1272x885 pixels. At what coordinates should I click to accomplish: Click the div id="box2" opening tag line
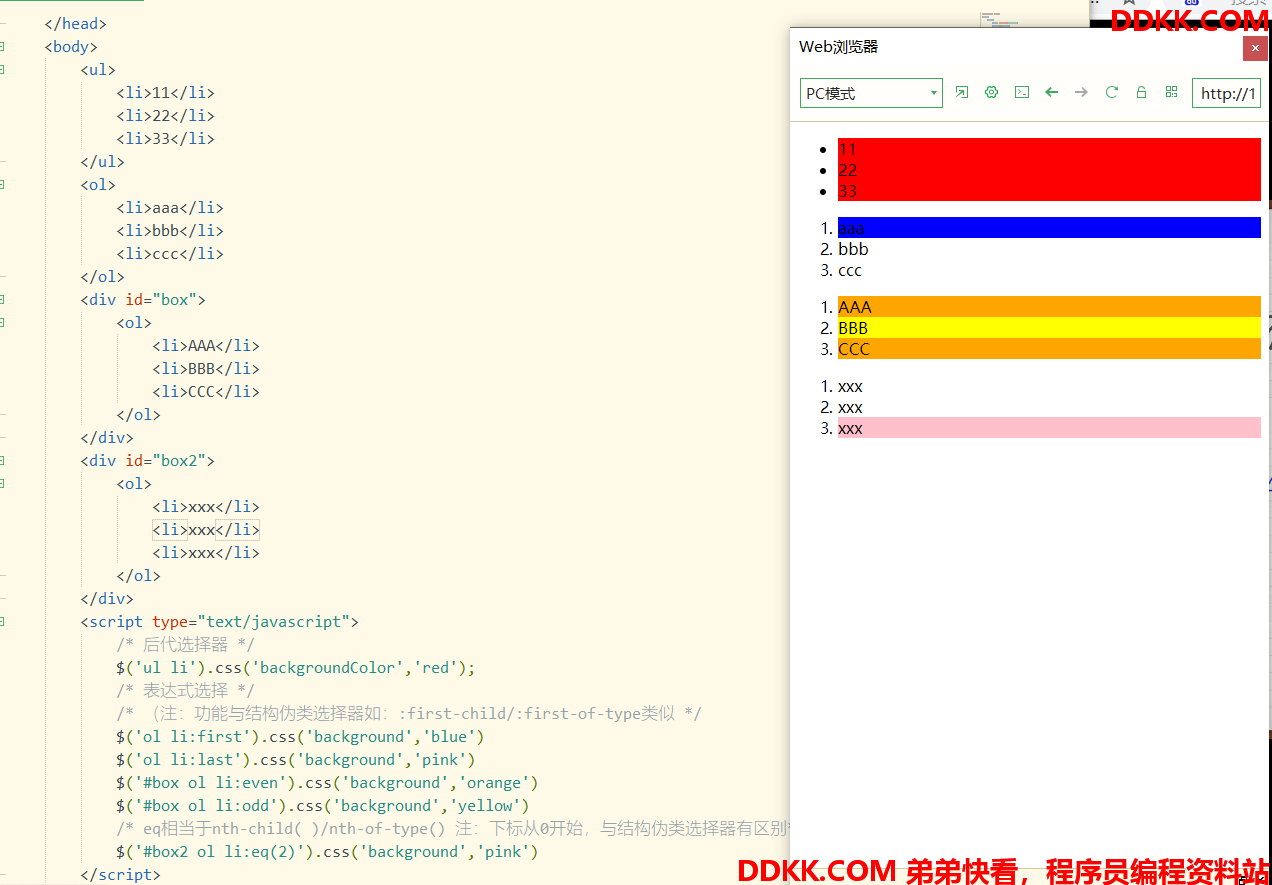(148, 461)
